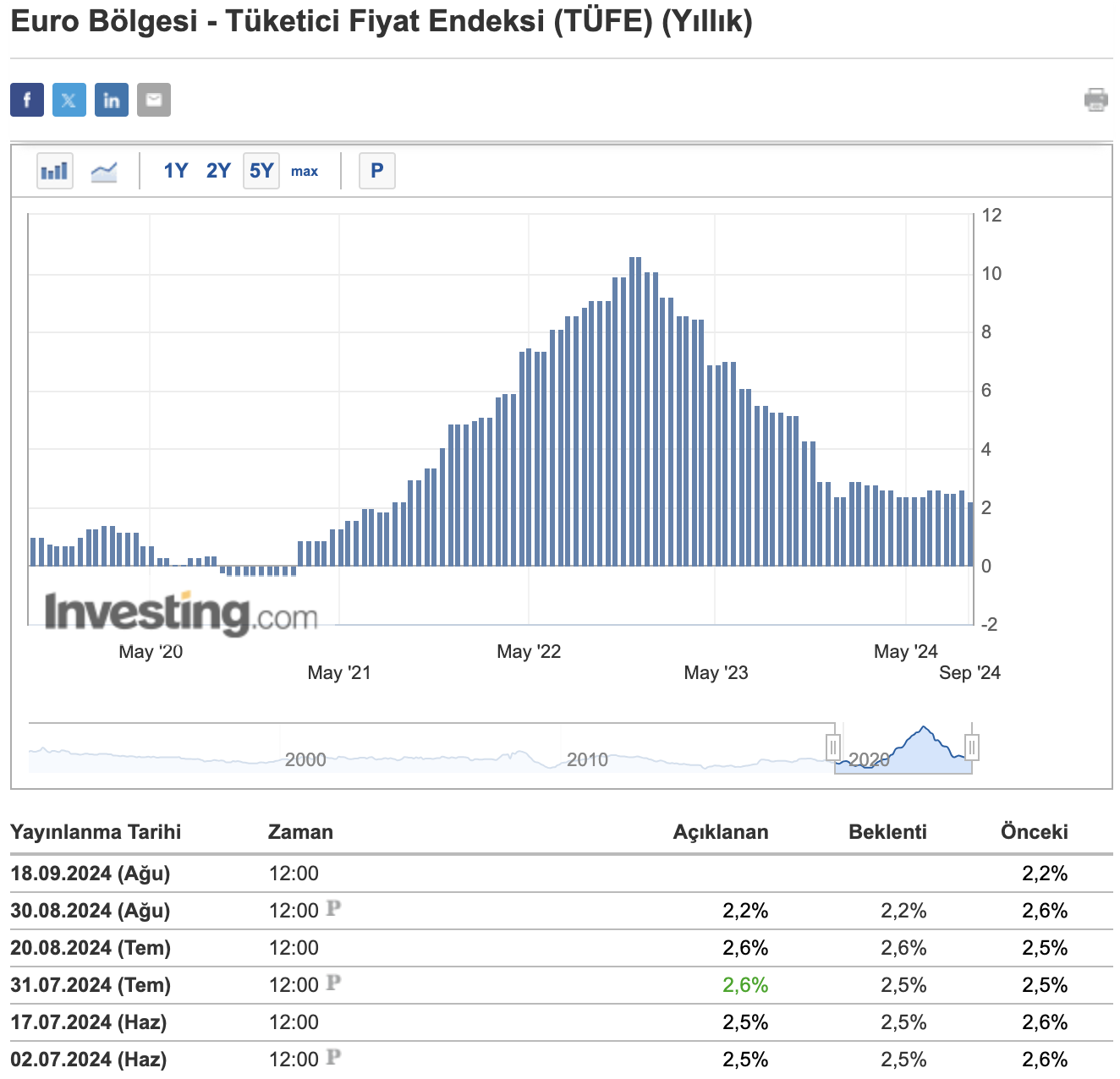Print the page with printer icon
Viewport: 1120px width, 1079px height.
1096,100
